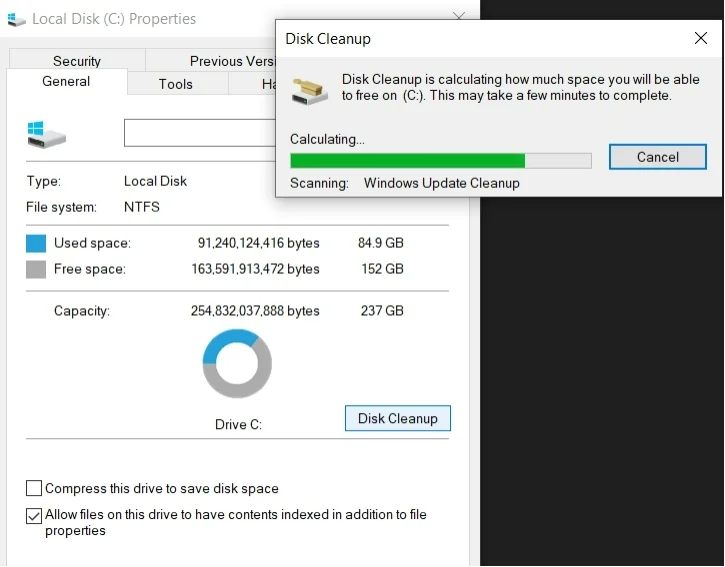
Task: Open the partially hidden Hardware tab
Action: (x=268, y=84)
